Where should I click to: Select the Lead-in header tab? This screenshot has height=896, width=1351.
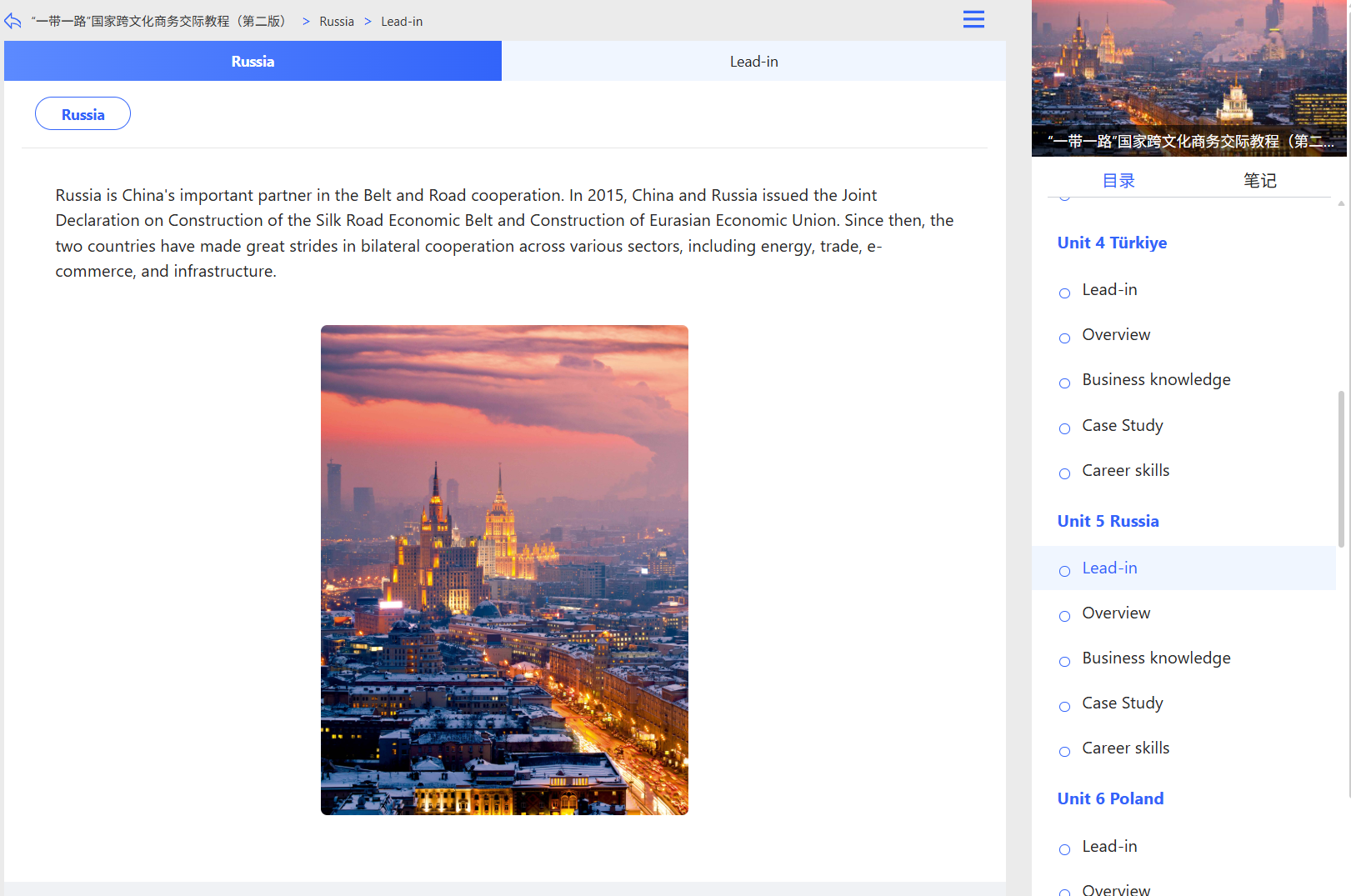(753, 61)
